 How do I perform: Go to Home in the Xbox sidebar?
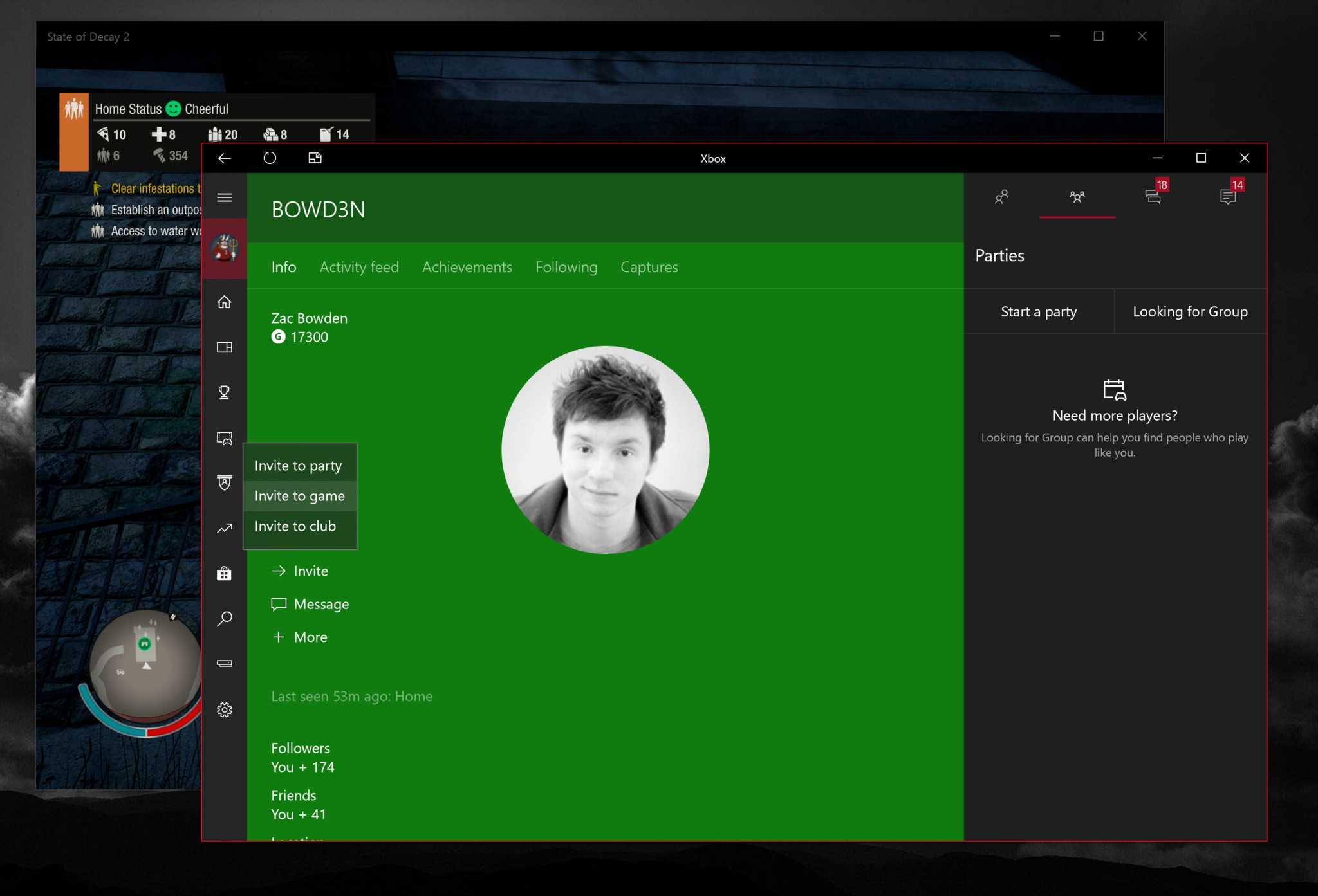coord(224,302)
